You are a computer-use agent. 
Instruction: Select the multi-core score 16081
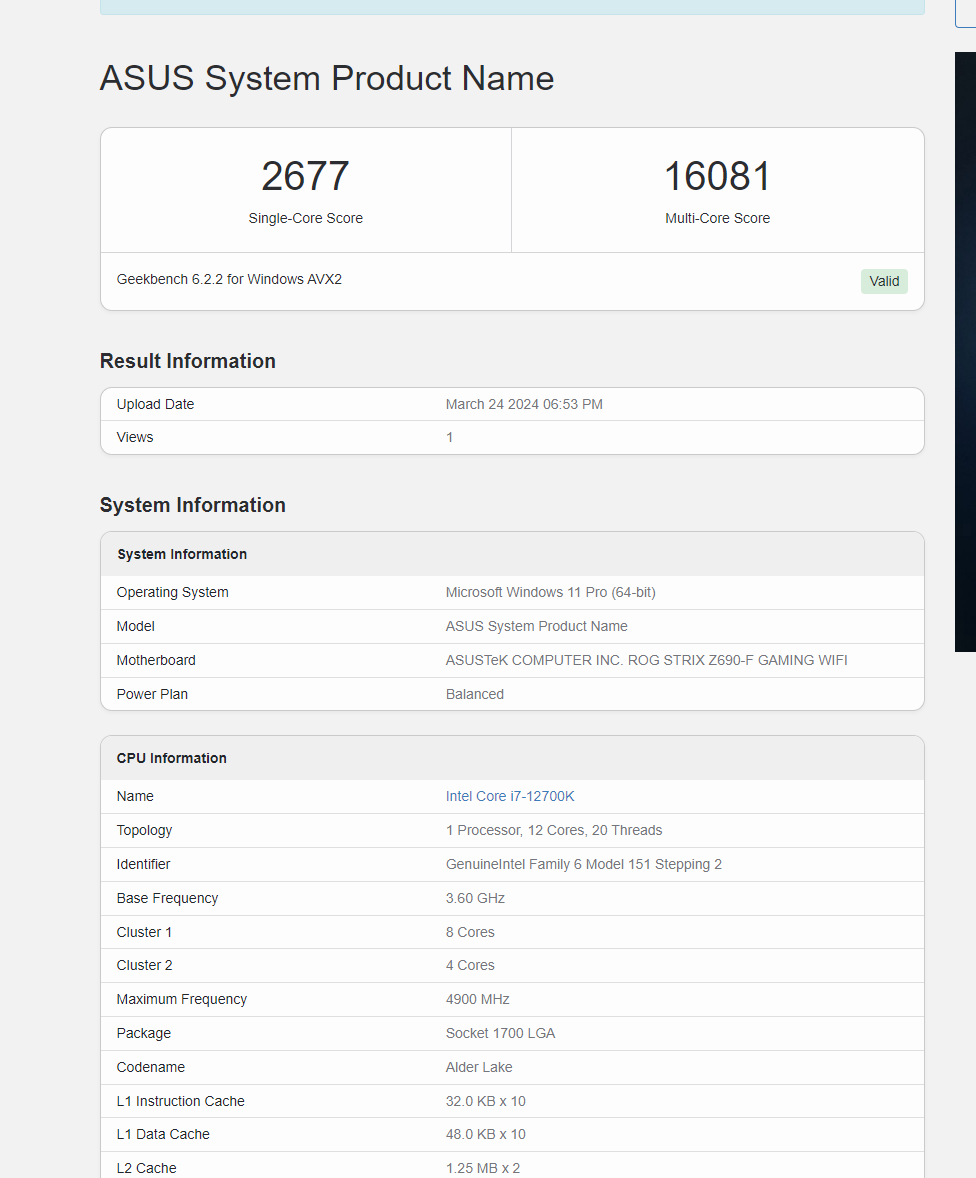click(718, 176)
